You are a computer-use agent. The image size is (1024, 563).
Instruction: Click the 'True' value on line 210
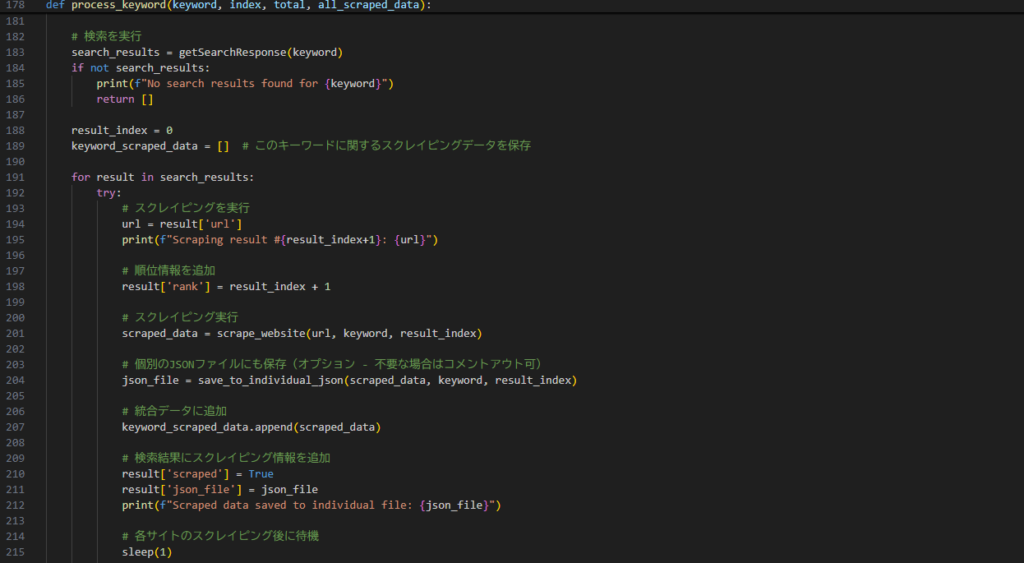click(x=261, y=474)
